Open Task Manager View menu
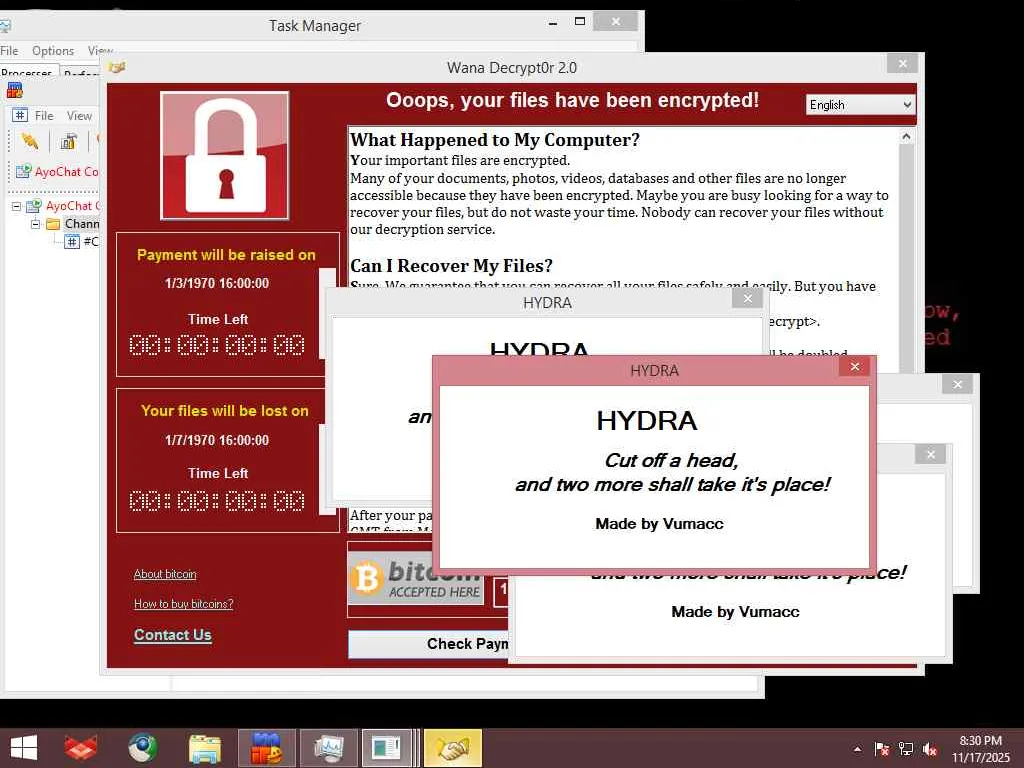 [x=100, y=50]
